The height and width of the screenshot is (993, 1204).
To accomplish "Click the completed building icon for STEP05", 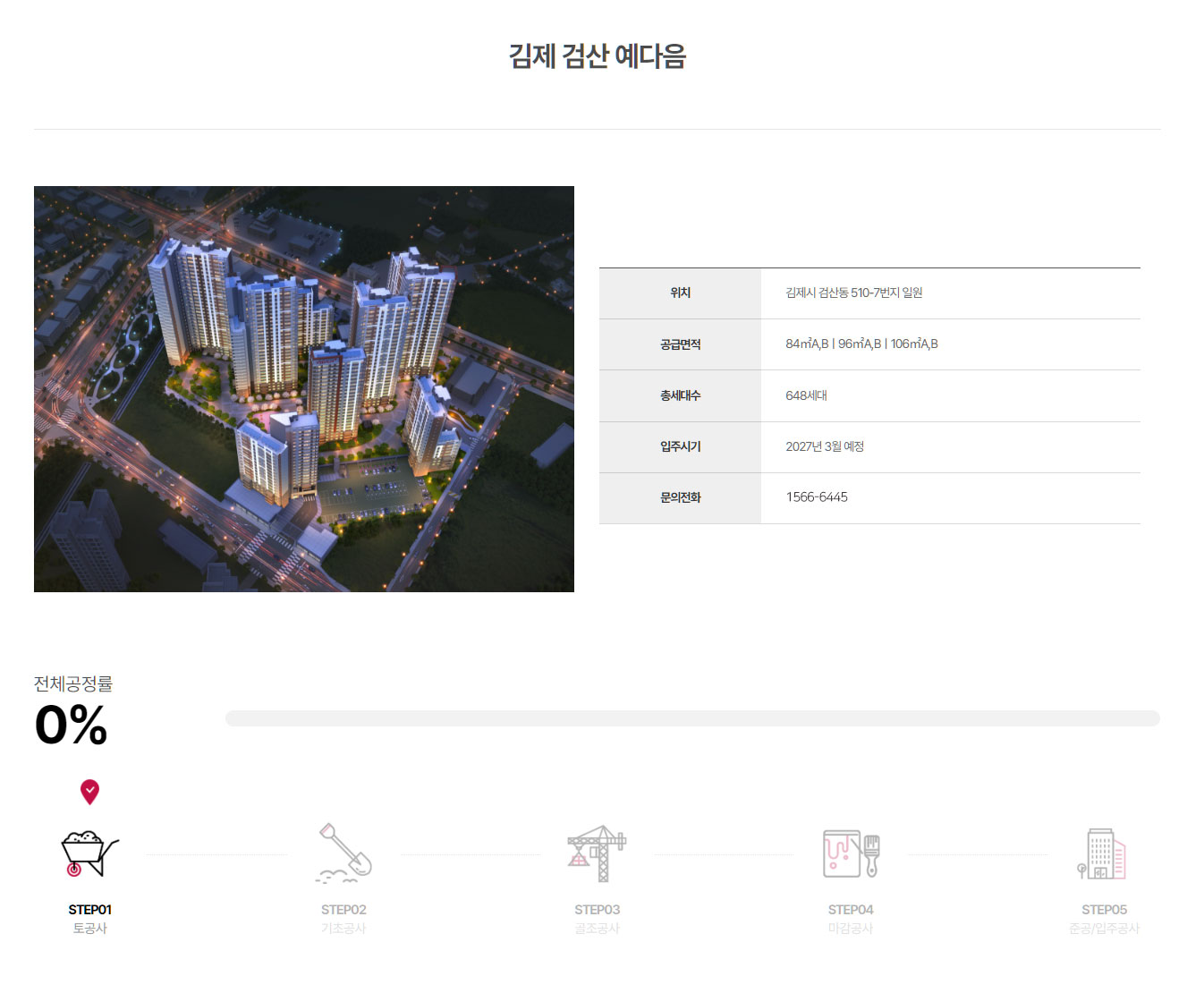I will [1102, 853].
